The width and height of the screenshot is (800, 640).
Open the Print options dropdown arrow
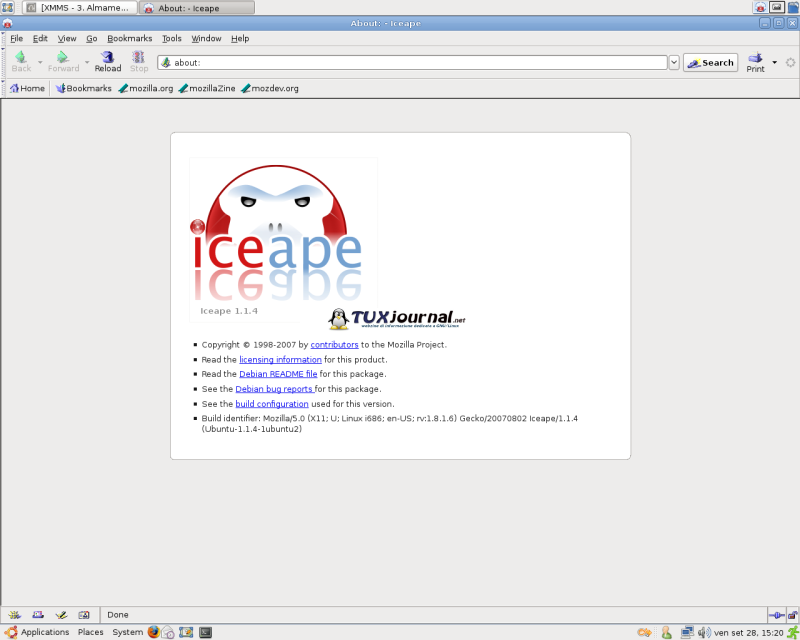774,62
